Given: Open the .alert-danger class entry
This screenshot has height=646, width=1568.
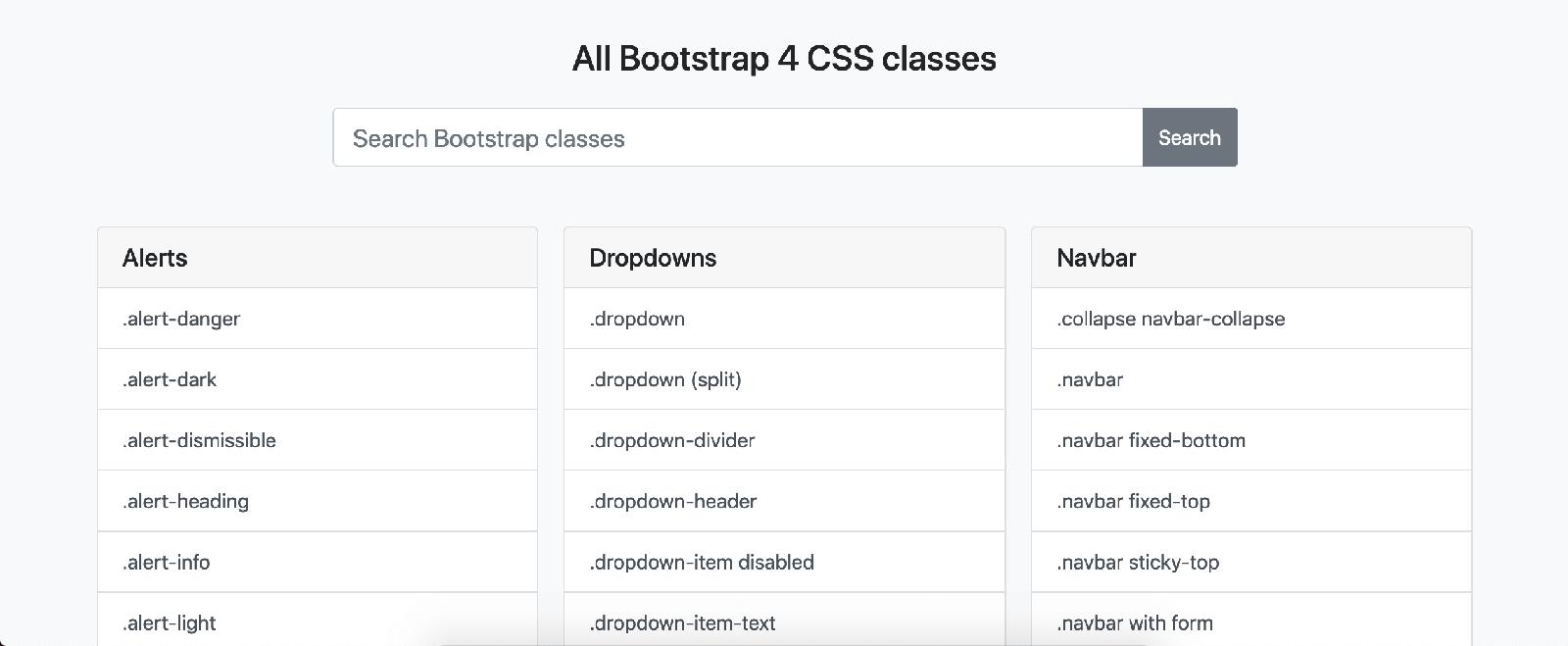Looking at the screenshot, I should pos(318,319).
